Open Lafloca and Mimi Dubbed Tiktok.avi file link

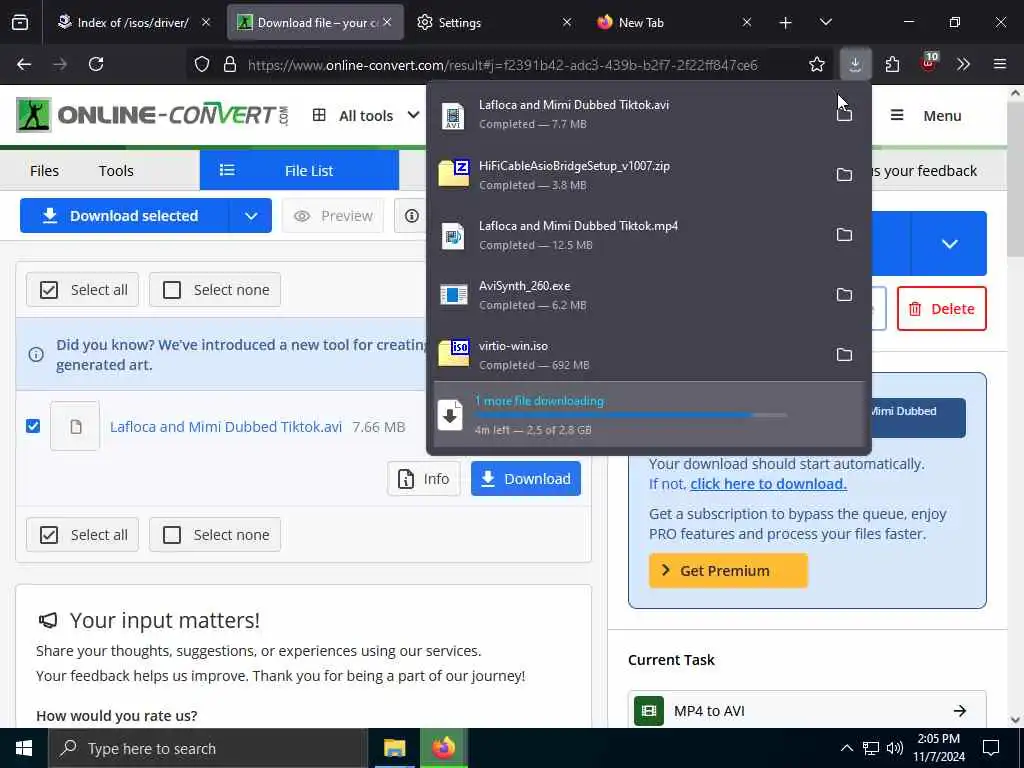(226, 426)
